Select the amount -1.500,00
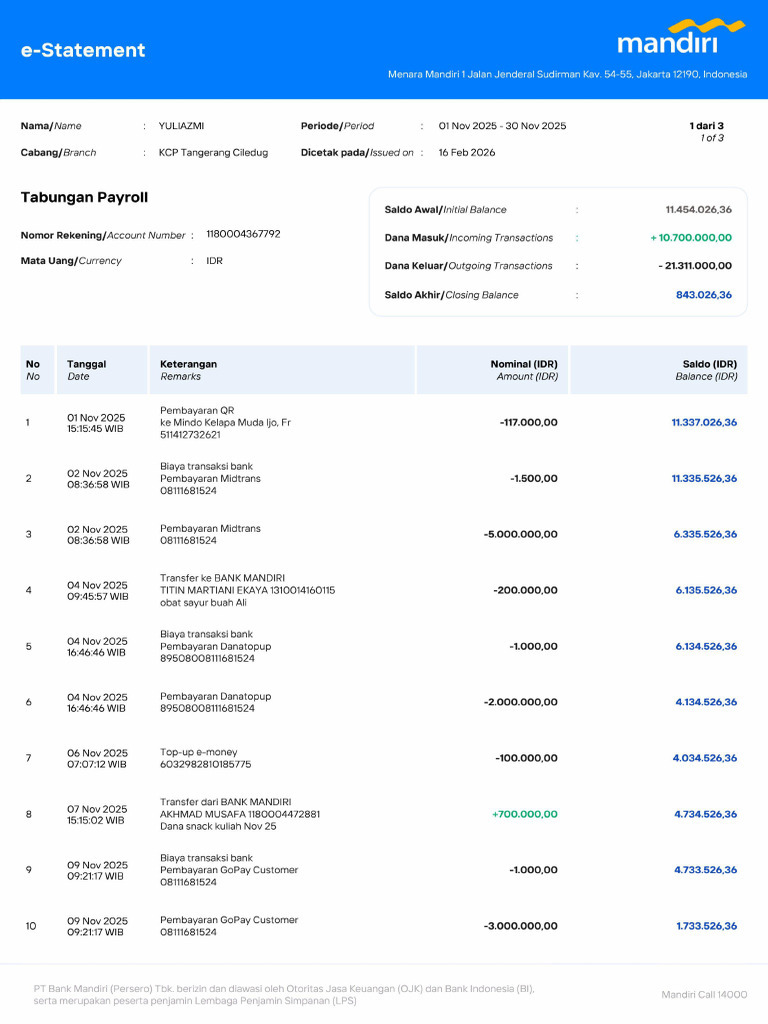 point(534,479)
